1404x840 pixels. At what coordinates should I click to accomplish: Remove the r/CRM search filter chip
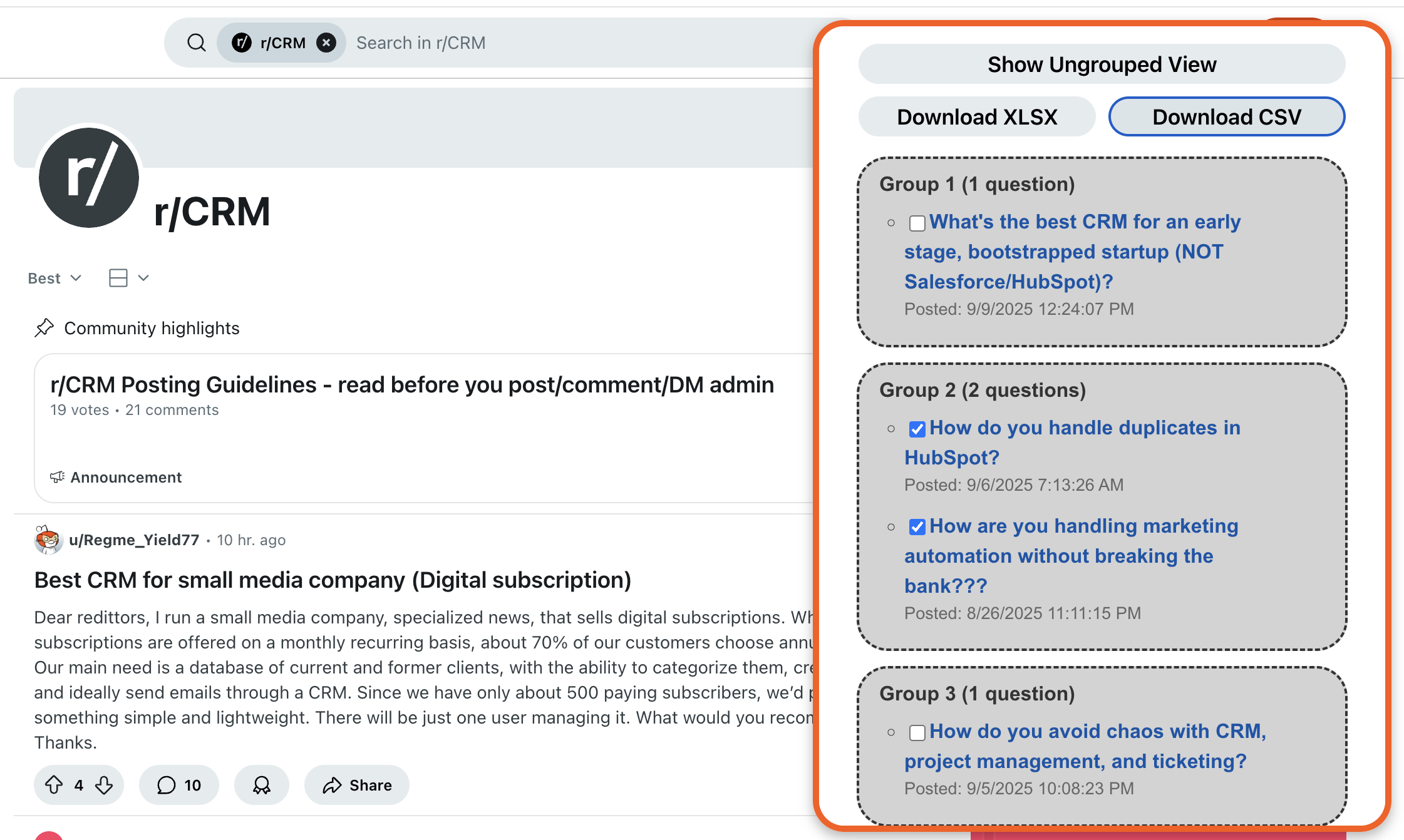(326, 43)
